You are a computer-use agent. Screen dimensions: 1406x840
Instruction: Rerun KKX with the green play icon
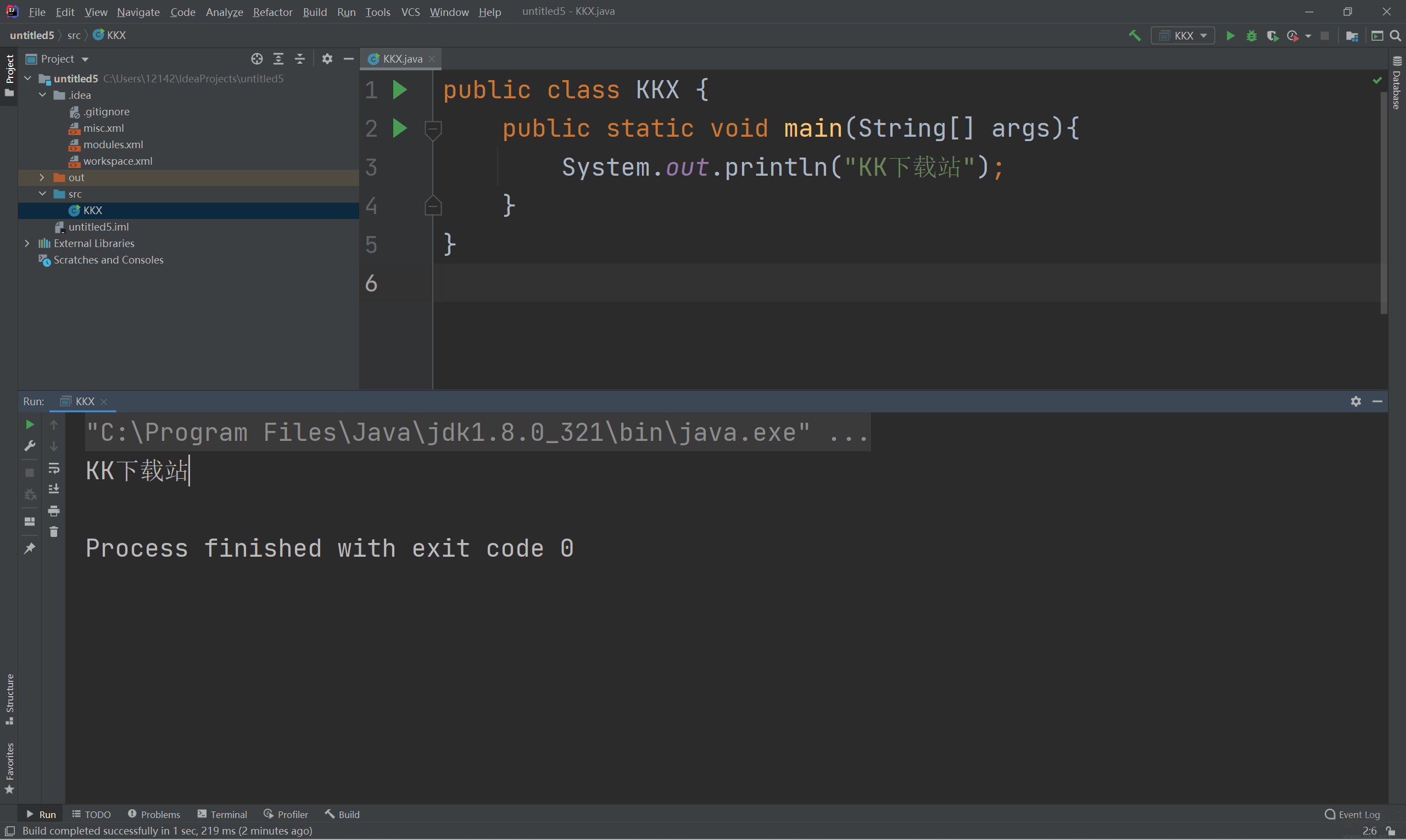coord(30,424)
